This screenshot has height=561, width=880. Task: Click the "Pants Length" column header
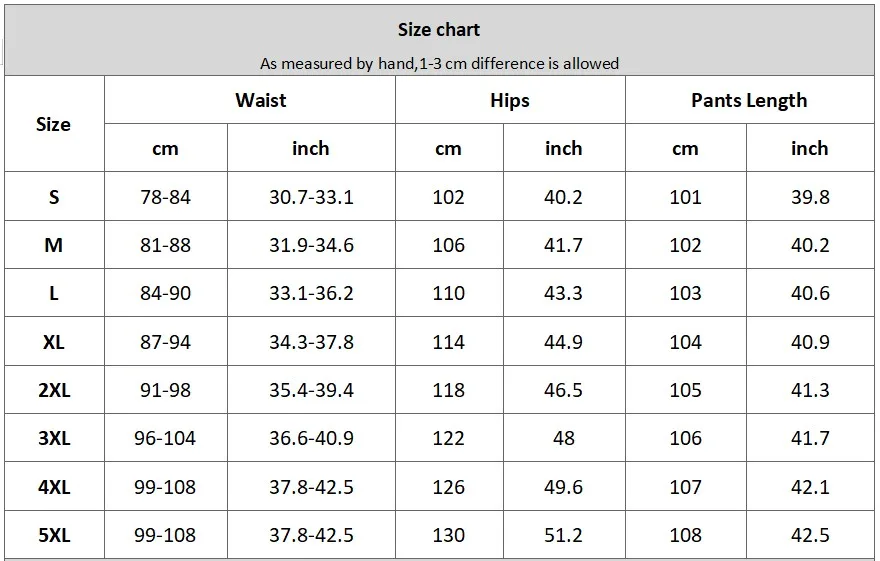[749, 100]
